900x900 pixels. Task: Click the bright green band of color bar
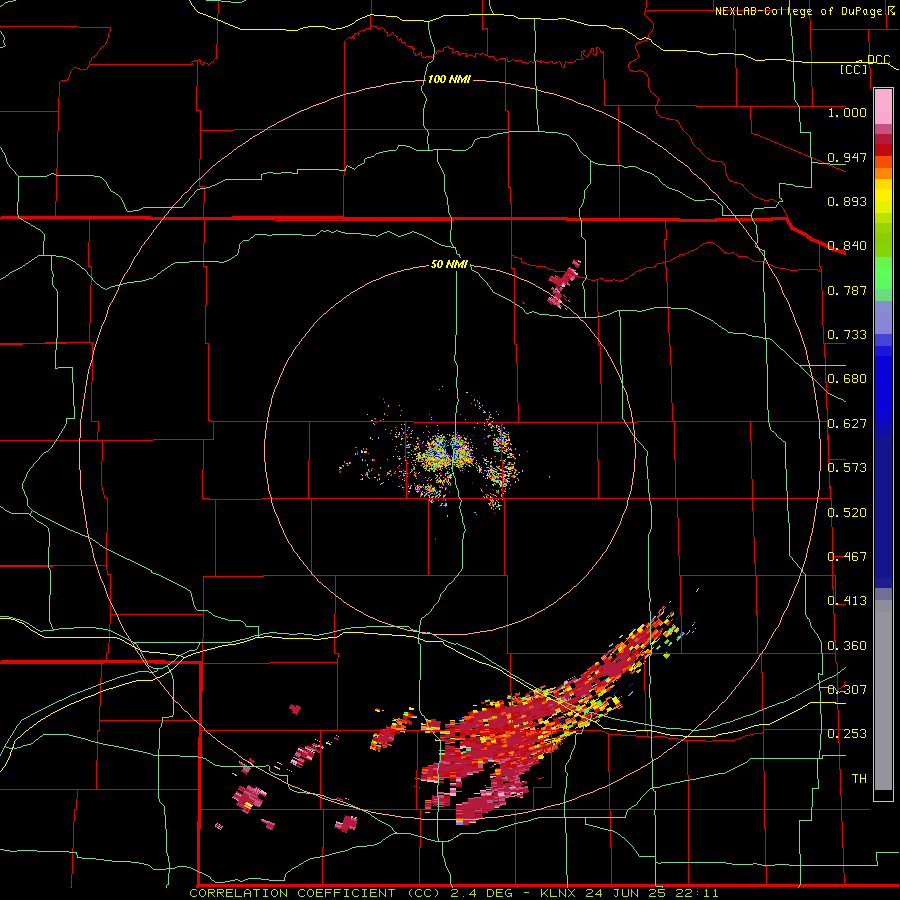pyautogui.click(x=883, y=273)
